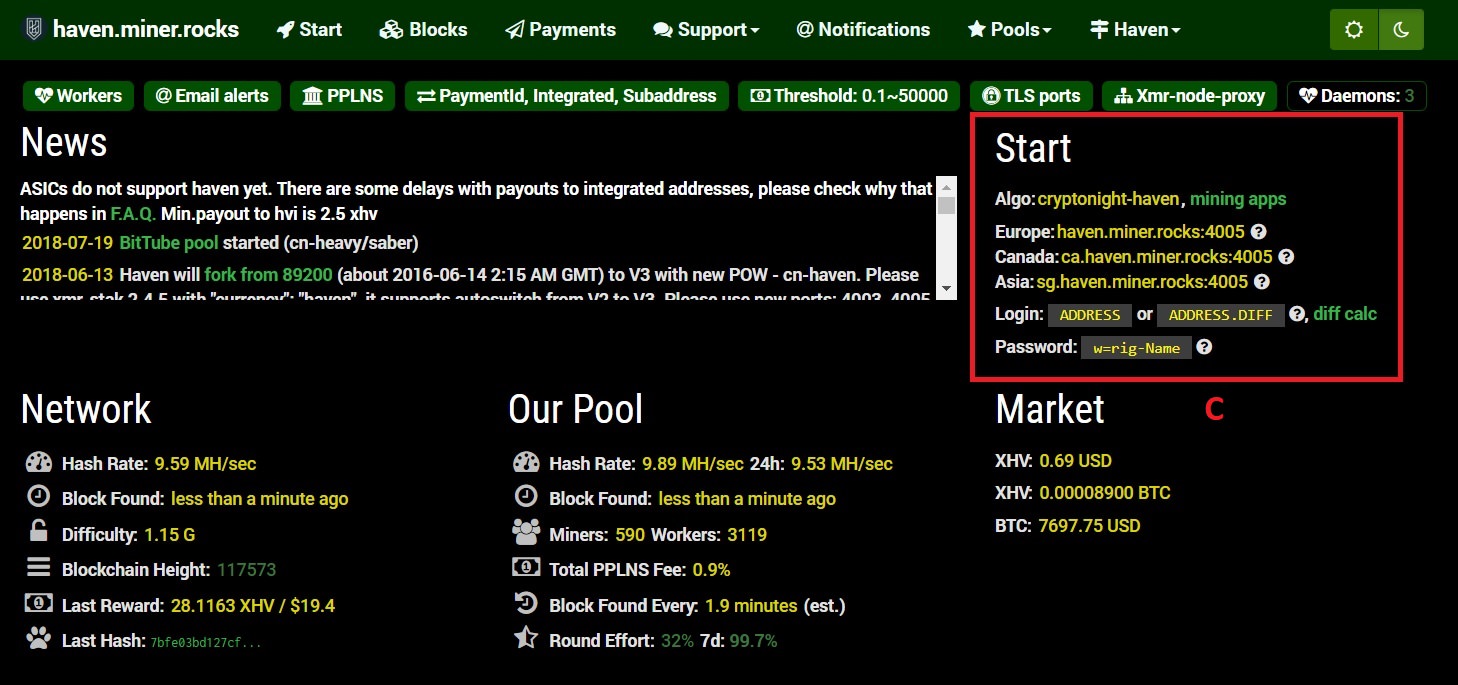Click the Workers badge
Viewport: 1458px width, 685px height.
click(78, 96)
